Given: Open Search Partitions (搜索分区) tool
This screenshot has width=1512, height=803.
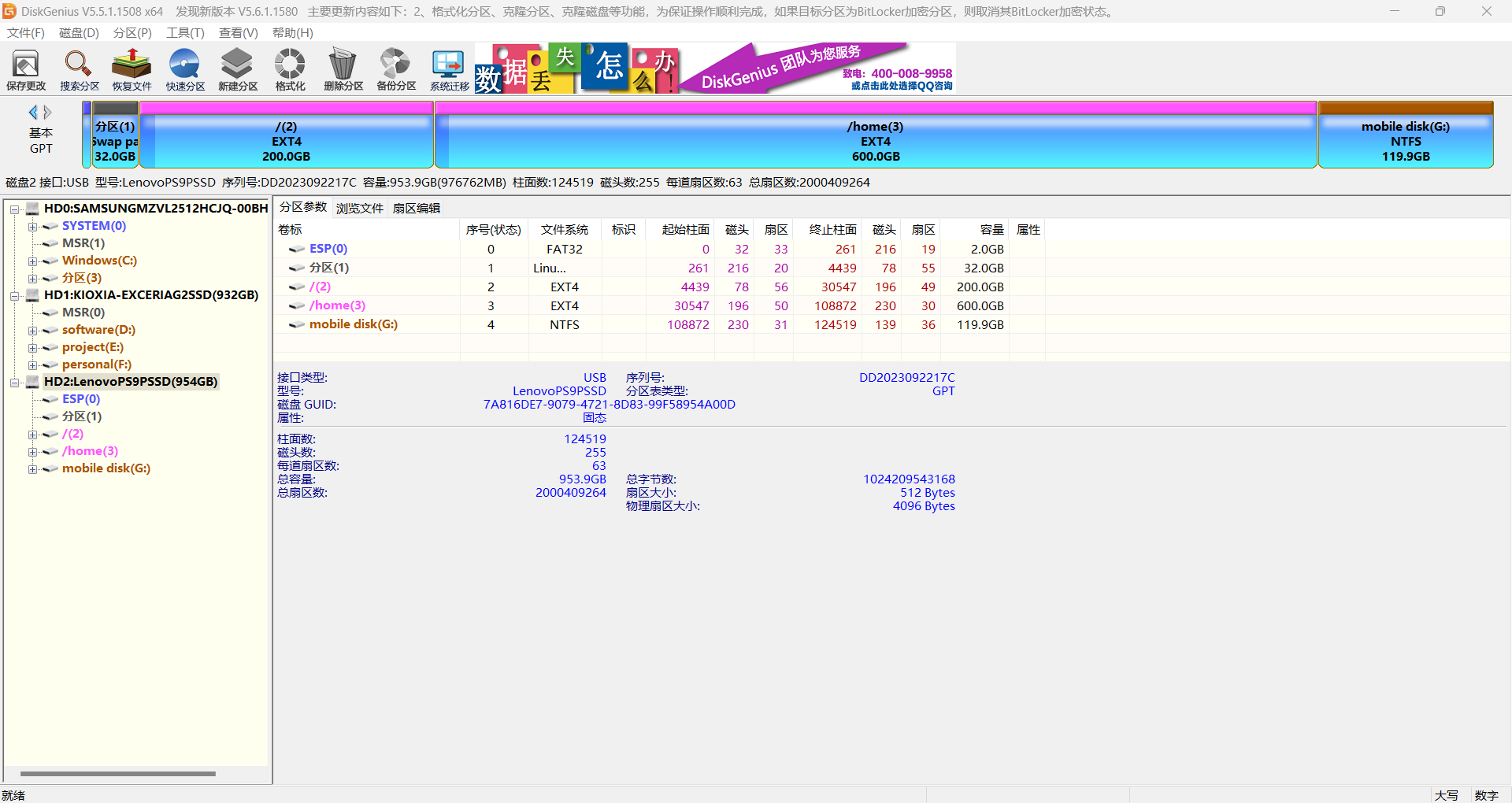Looking at the screenshot, I should 79,69.
